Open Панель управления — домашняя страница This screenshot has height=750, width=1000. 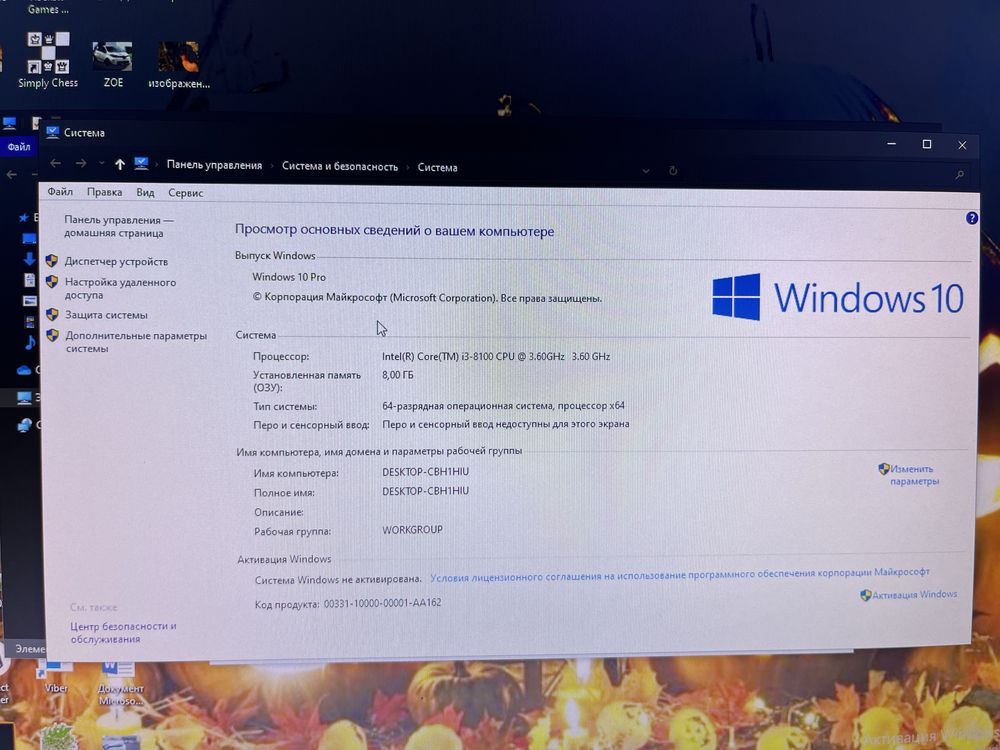point(119,226)
